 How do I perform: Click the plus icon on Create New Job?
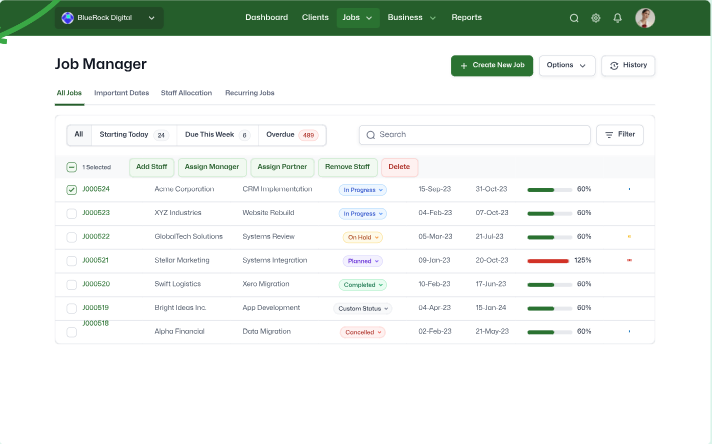464,66
